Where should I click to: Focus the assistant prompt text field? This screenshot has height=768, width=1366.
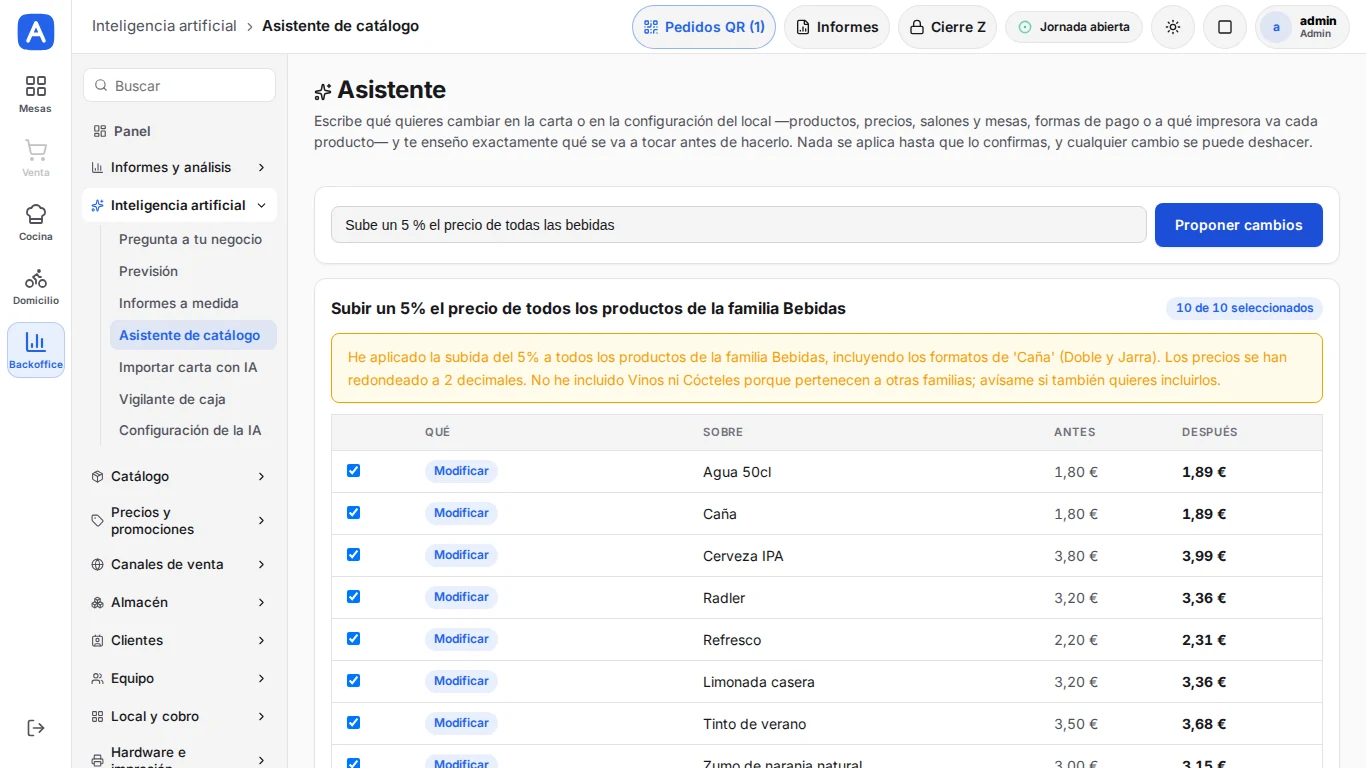(738, 225)
